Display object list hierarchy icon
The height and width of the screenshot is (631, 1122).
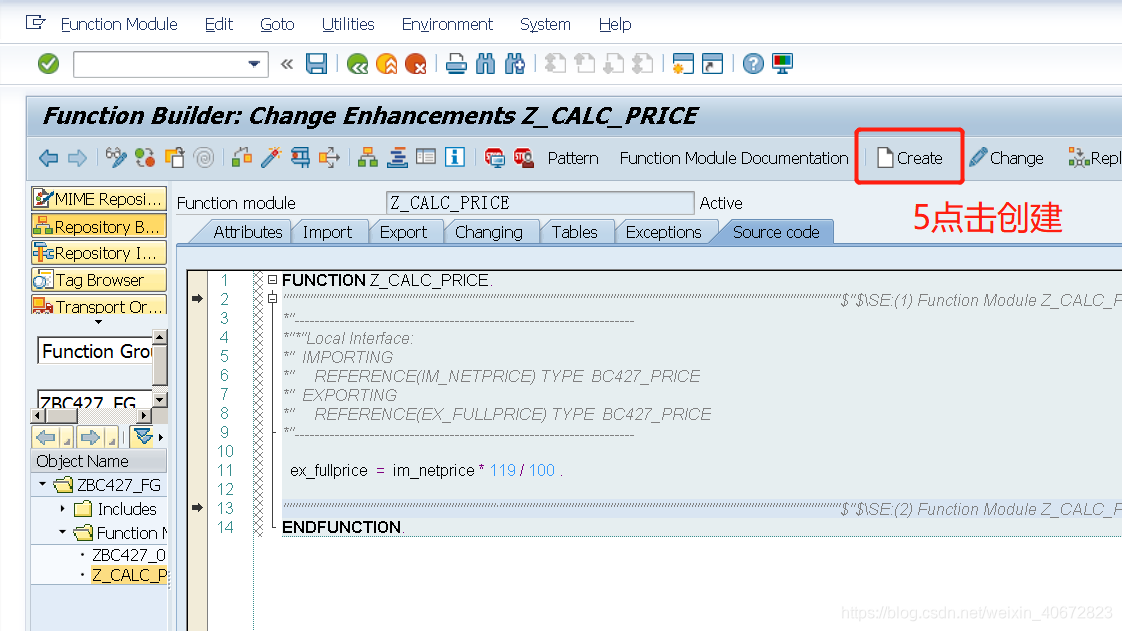point(368,157)
